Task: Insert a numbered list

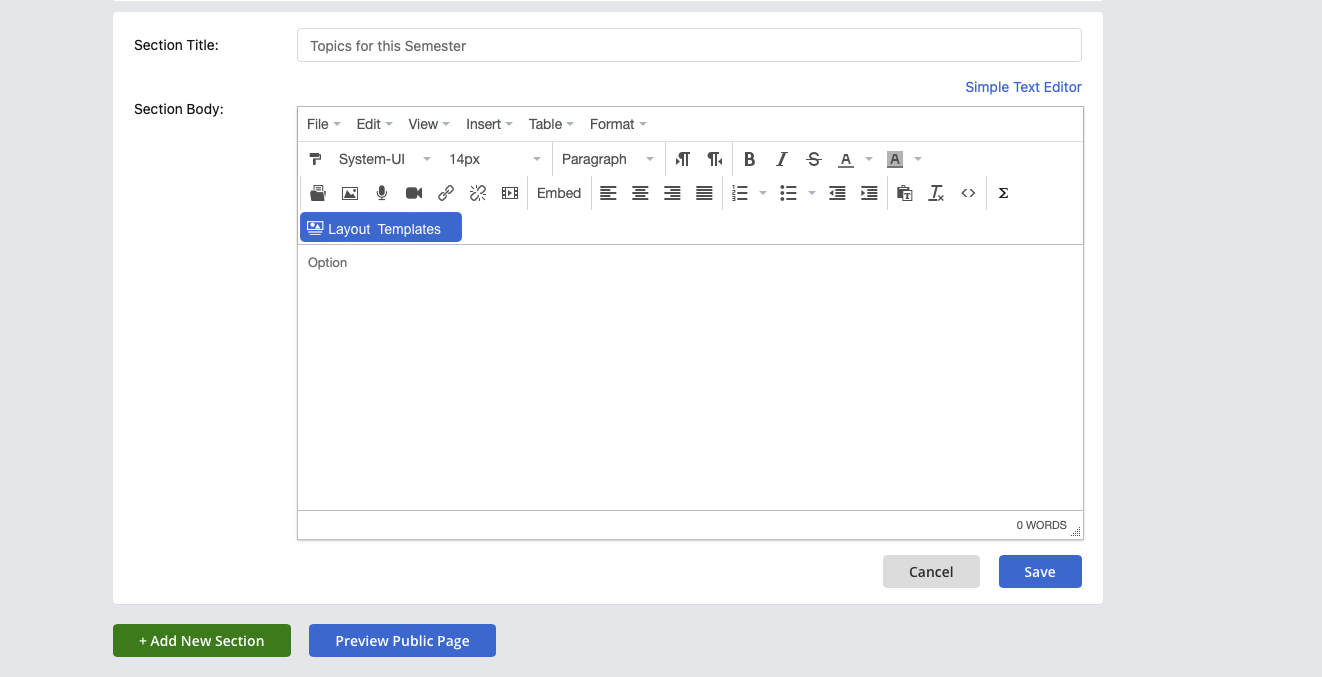Action: click(x=741, y=193)
